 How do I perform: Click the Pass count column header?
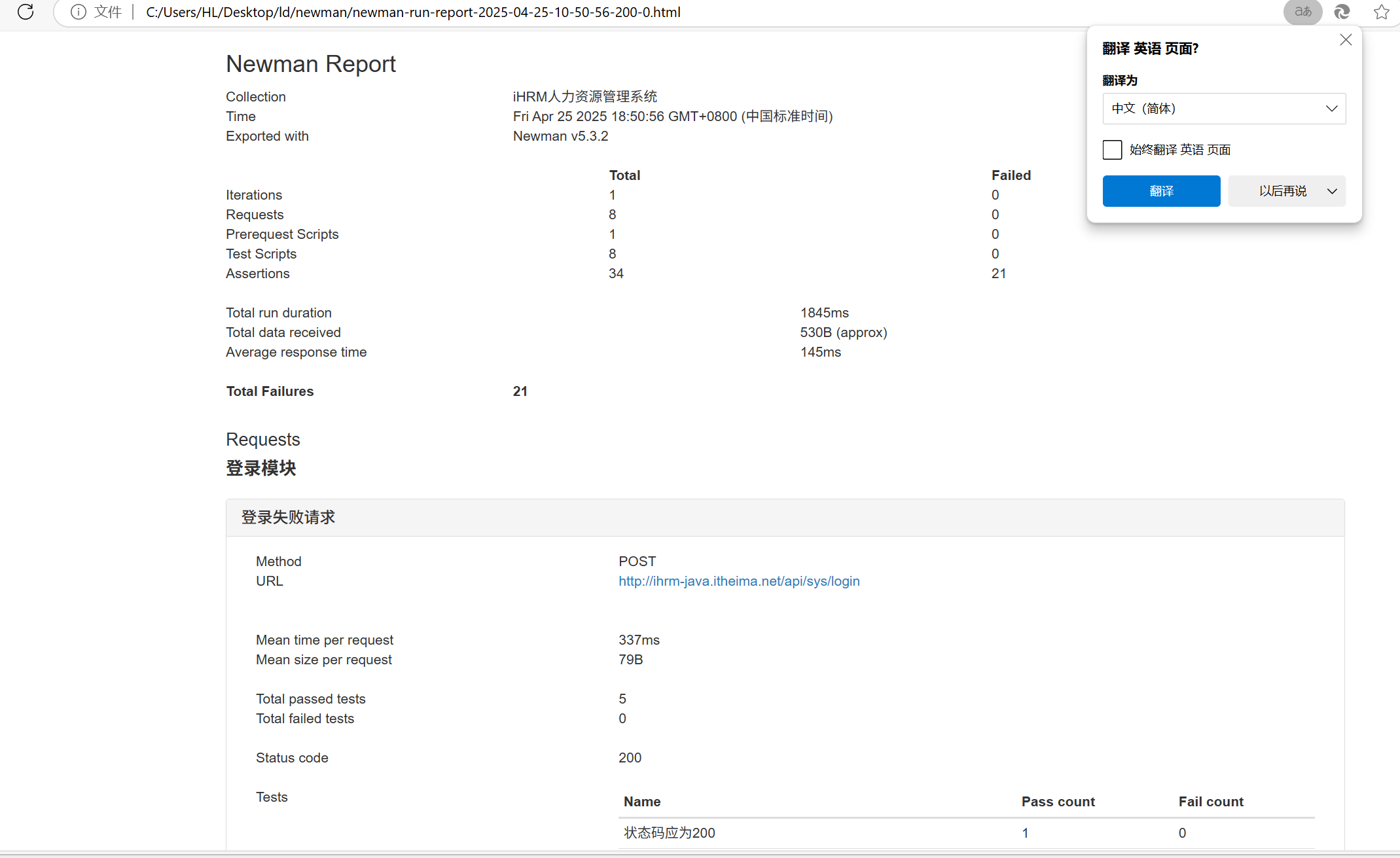tap(1058, 802)
